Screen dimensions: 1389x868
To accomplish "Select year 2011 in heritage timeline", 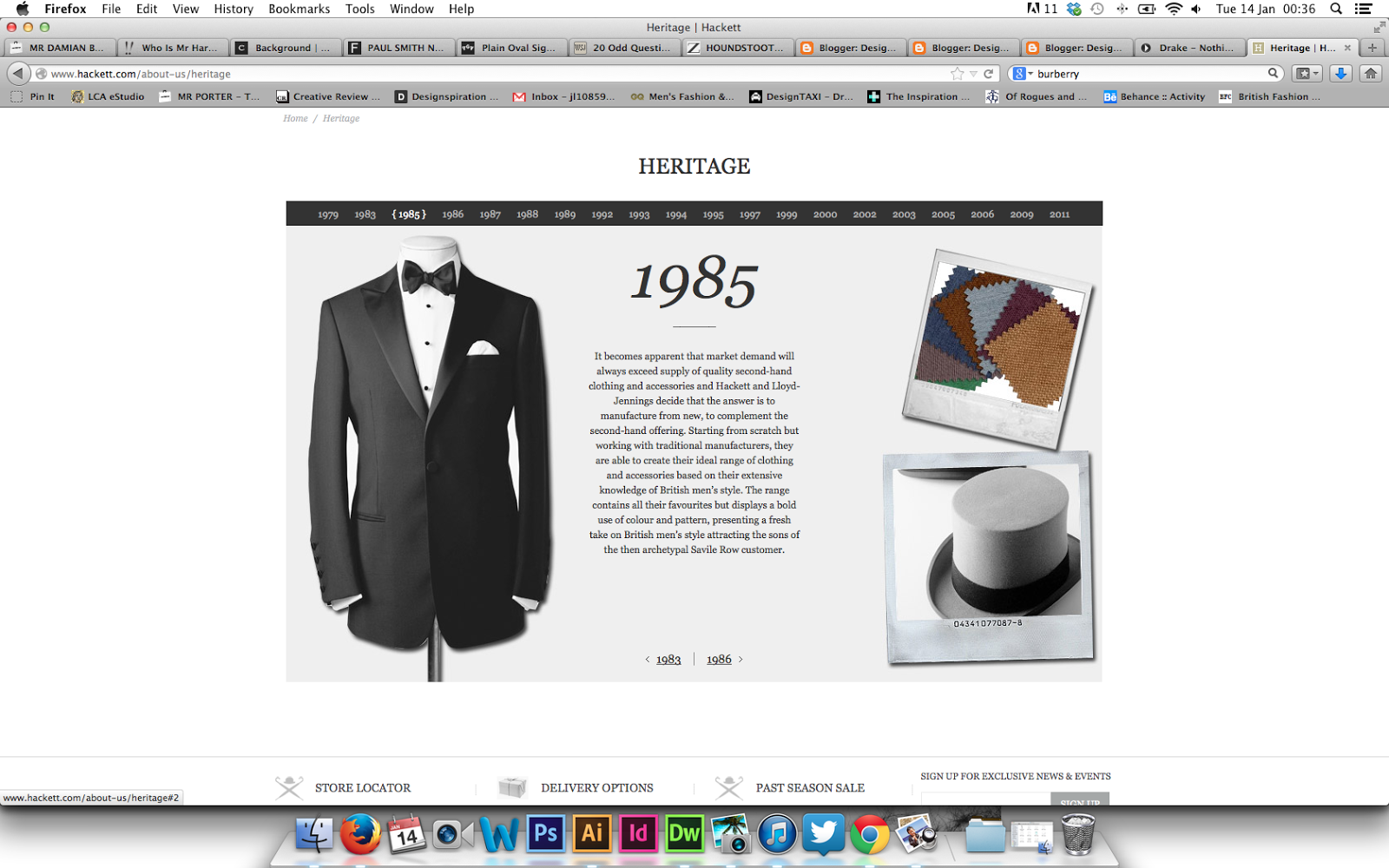I will (x=1060, y=214).
